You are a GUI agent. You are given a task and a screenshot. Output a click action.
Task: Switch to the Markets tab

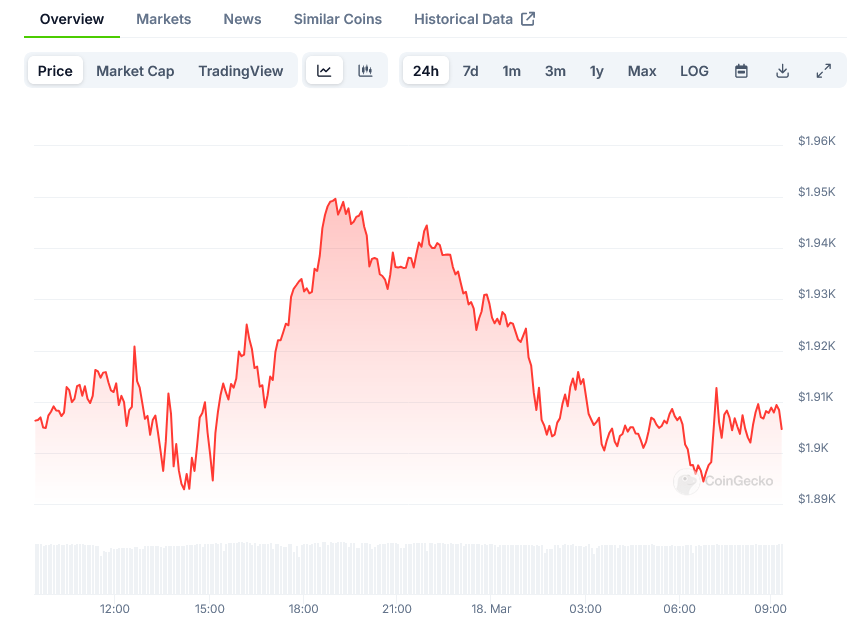click(164, 19)
